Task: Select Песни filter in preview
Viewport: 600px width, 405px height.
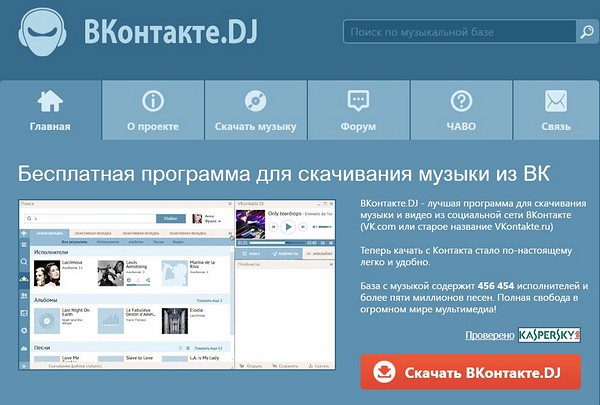Action: 158,242
